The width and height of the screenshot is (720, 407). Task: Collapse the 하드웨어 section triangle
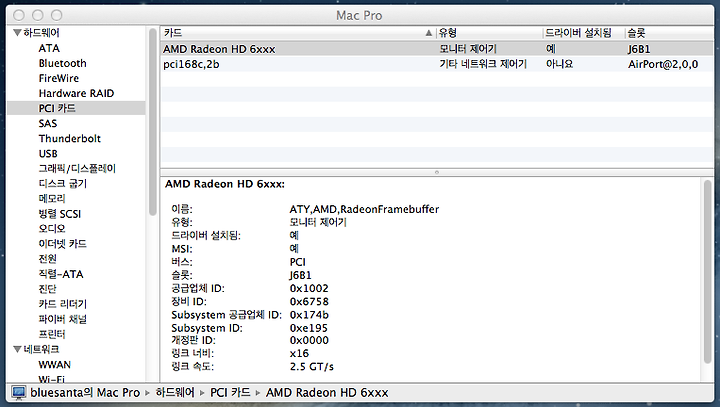click(x=17, y=33)
